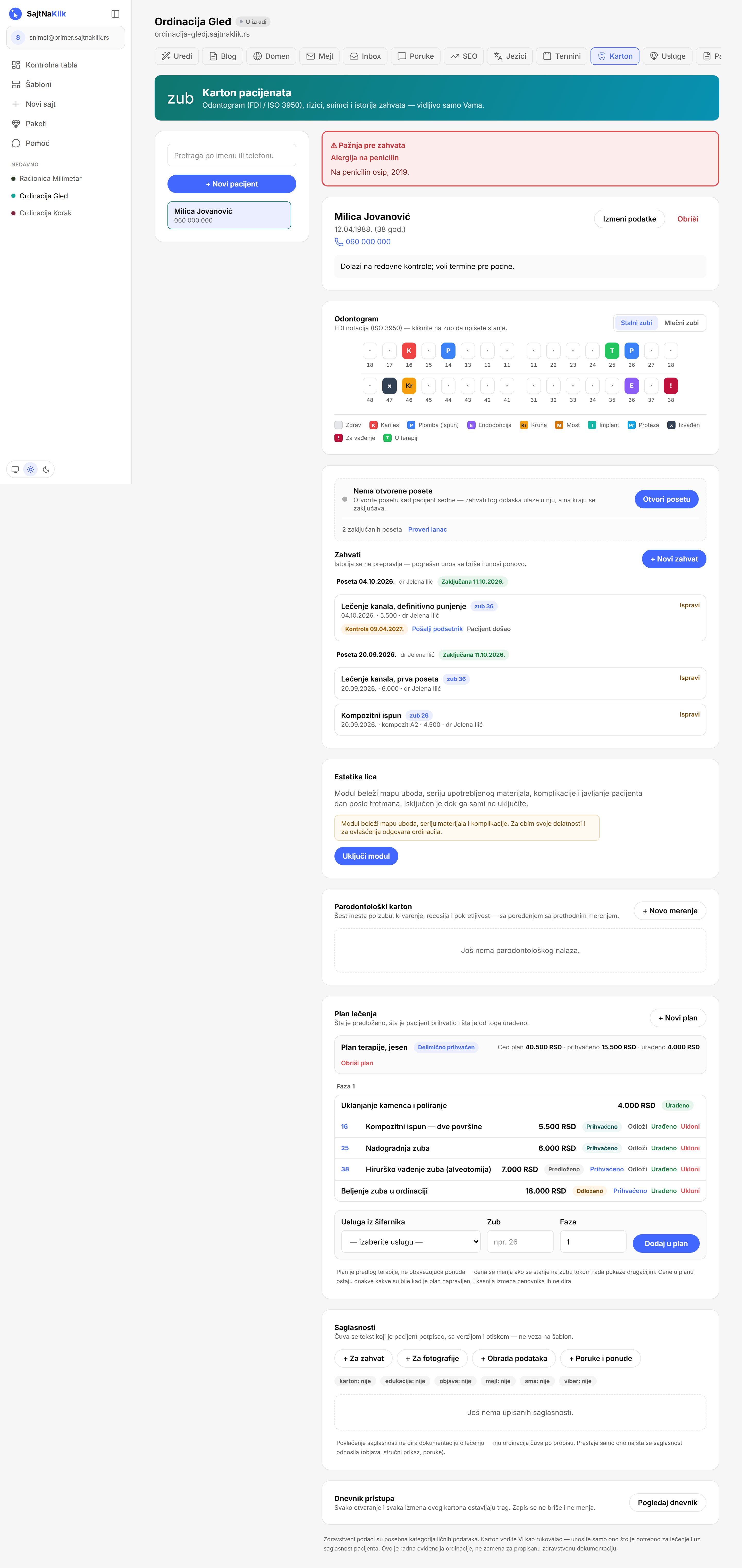Click + Novi pacijent button
The height and width of the screenshot is (1568, 742).
tap(232, 184)
